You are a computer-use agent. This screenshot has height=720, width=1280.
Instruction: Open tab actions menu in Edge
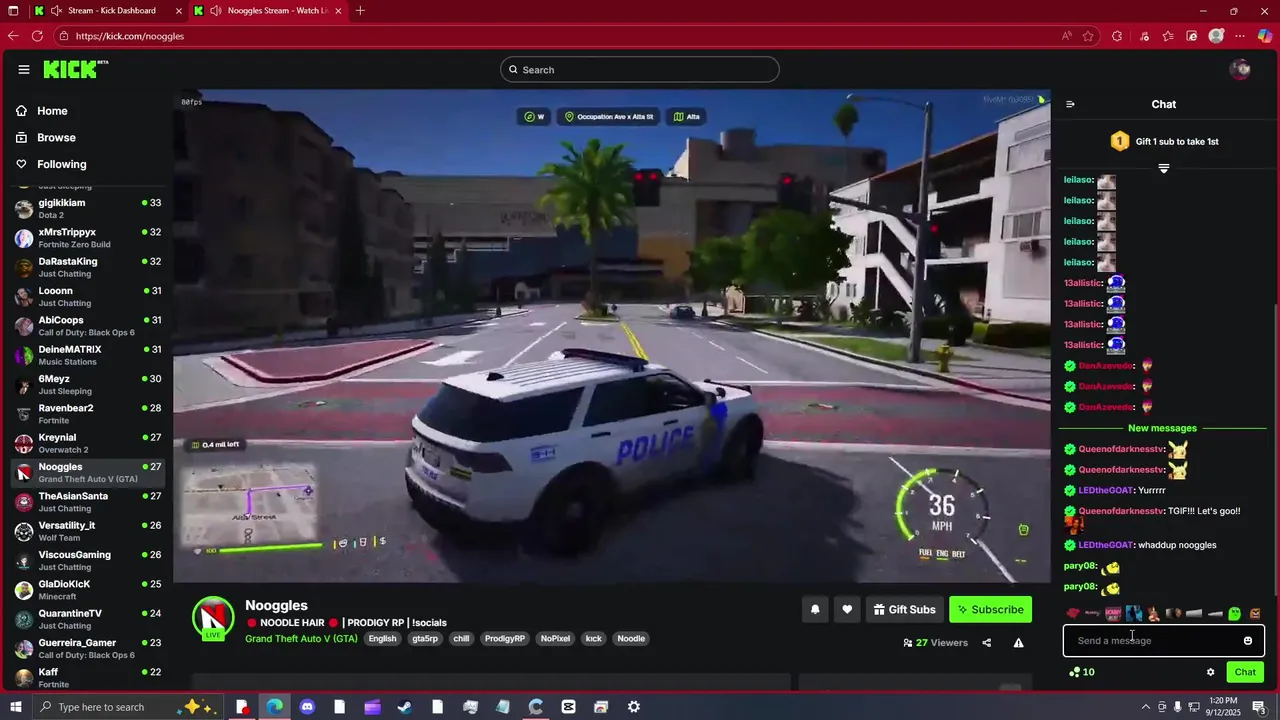tap(13, 11)
